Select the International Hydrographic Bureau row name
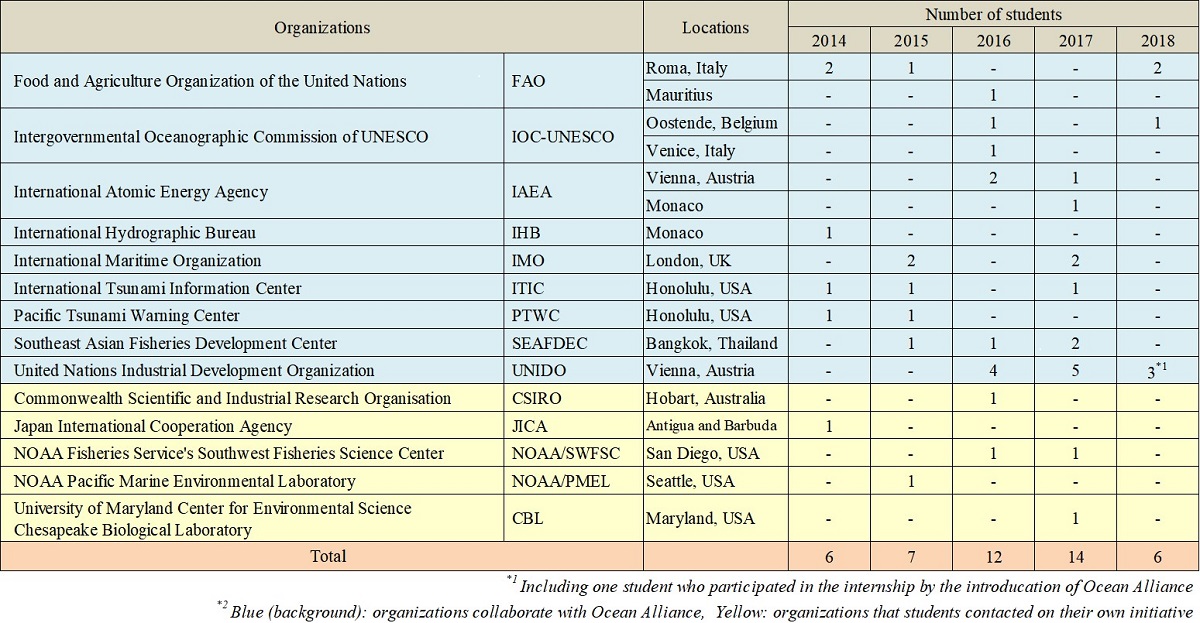The image size is (1200, 623). tap(135, 233)
